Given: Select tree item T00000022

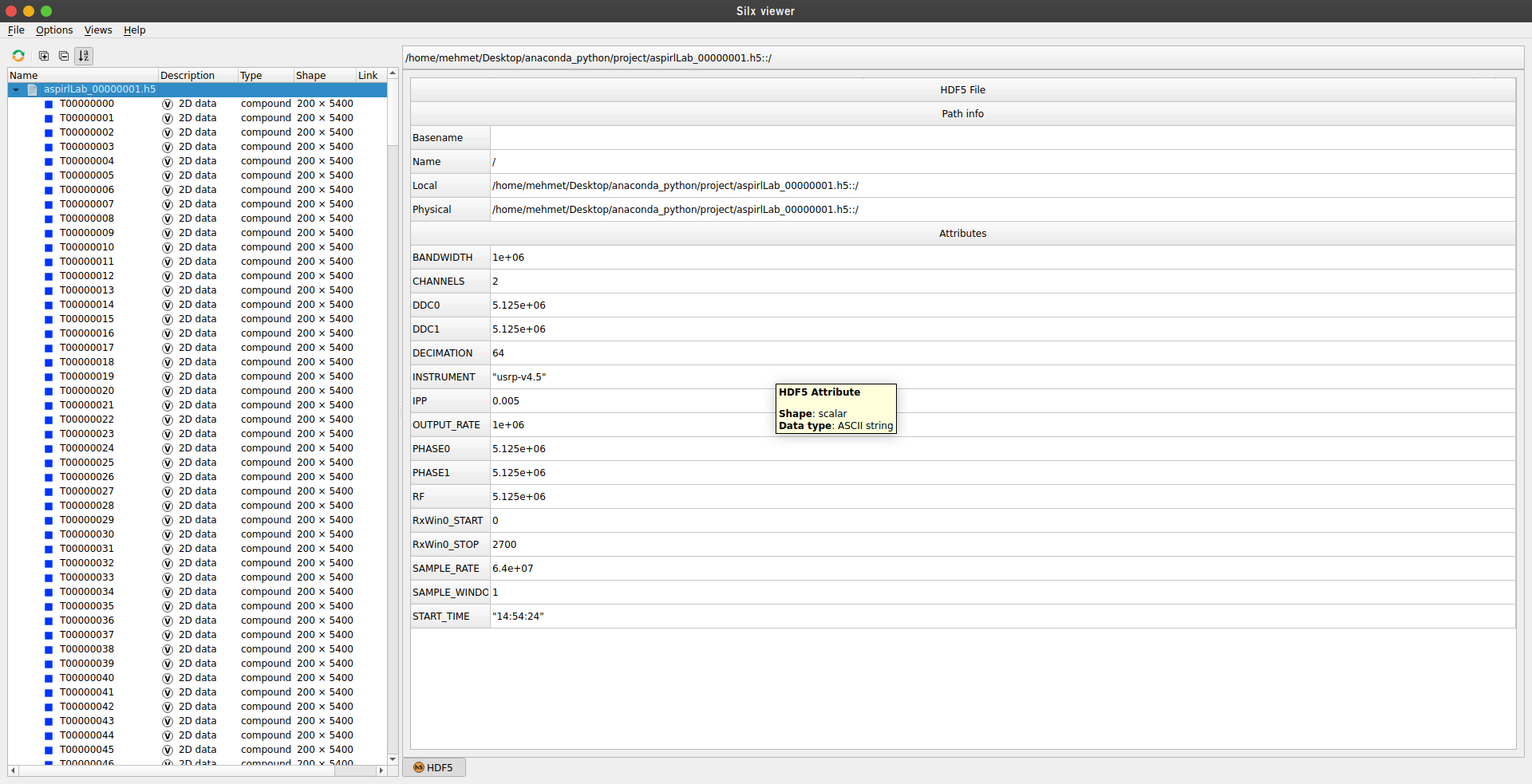Looking at the screenshot, I should point(87,420).
